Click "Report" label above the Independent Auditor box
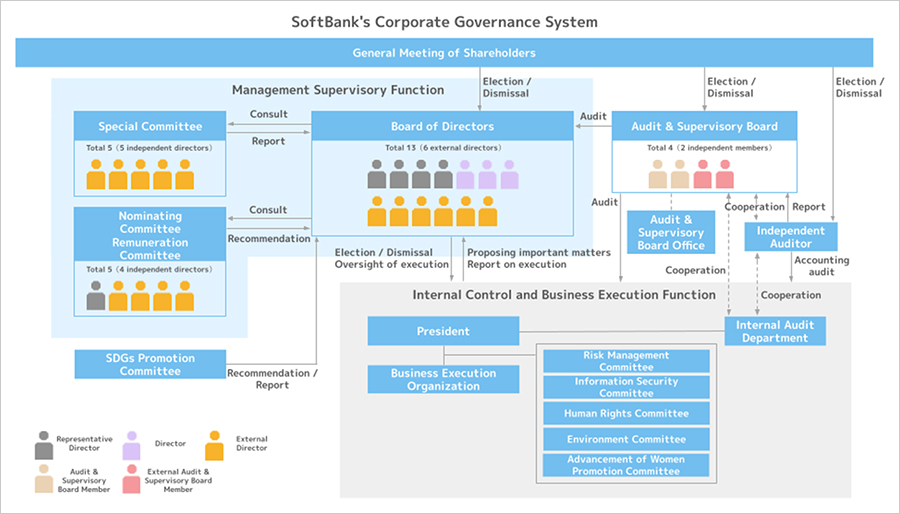The width and height of the screenshot is (900, 514). (x=809, y=207)
